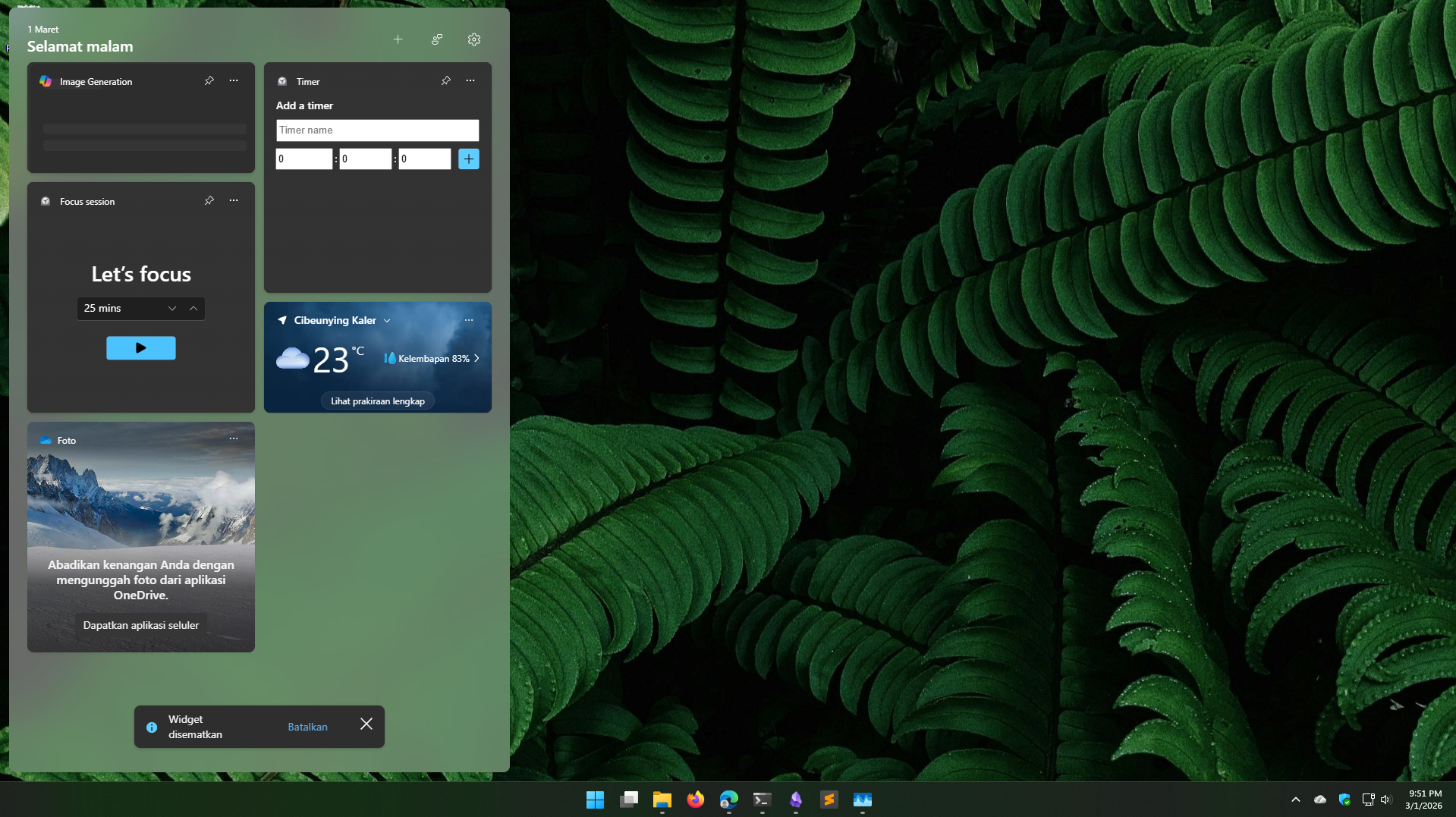Image resolution: width=1456 pixels, height=817 pixels.
Task: Select Lihat prakiraan lengkap
Action: 377,400
